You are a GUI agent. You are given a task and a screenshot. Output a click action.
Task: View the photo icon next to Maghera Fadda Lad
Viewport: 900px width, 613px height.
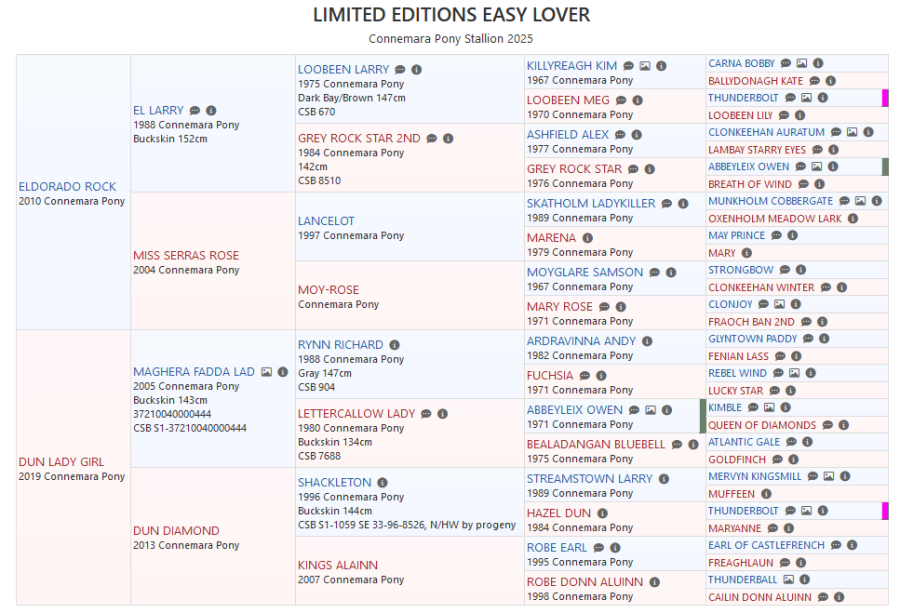click(x=267, y=372)
